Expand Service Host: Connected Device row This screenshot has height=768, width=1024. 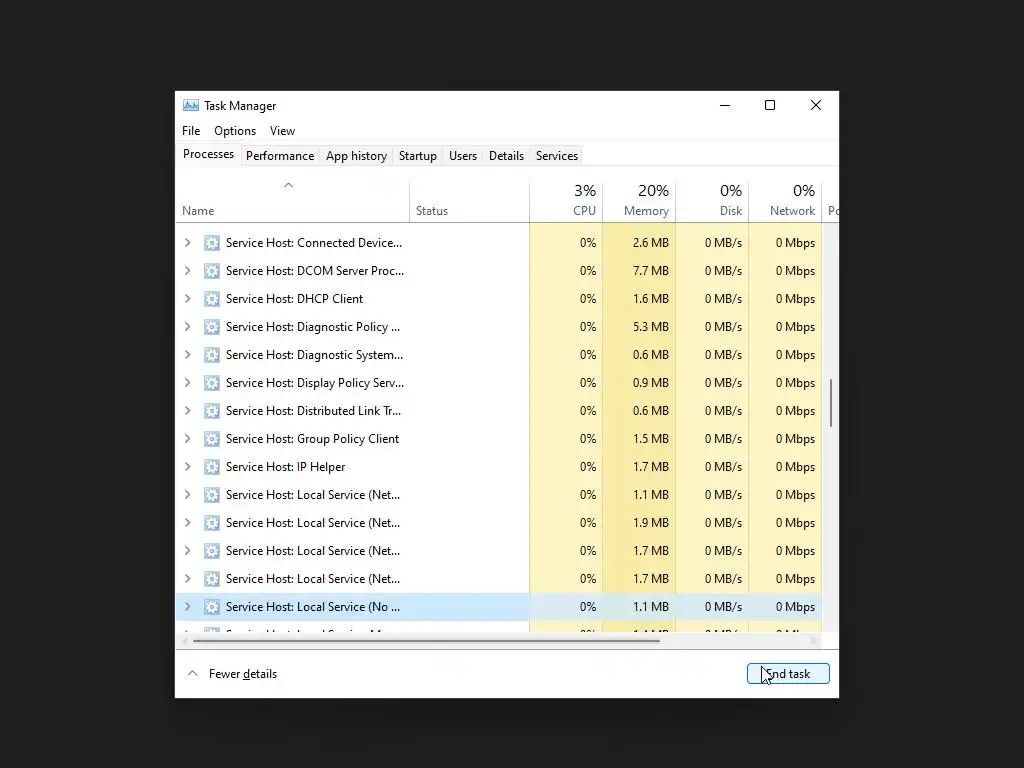point(187,243)
